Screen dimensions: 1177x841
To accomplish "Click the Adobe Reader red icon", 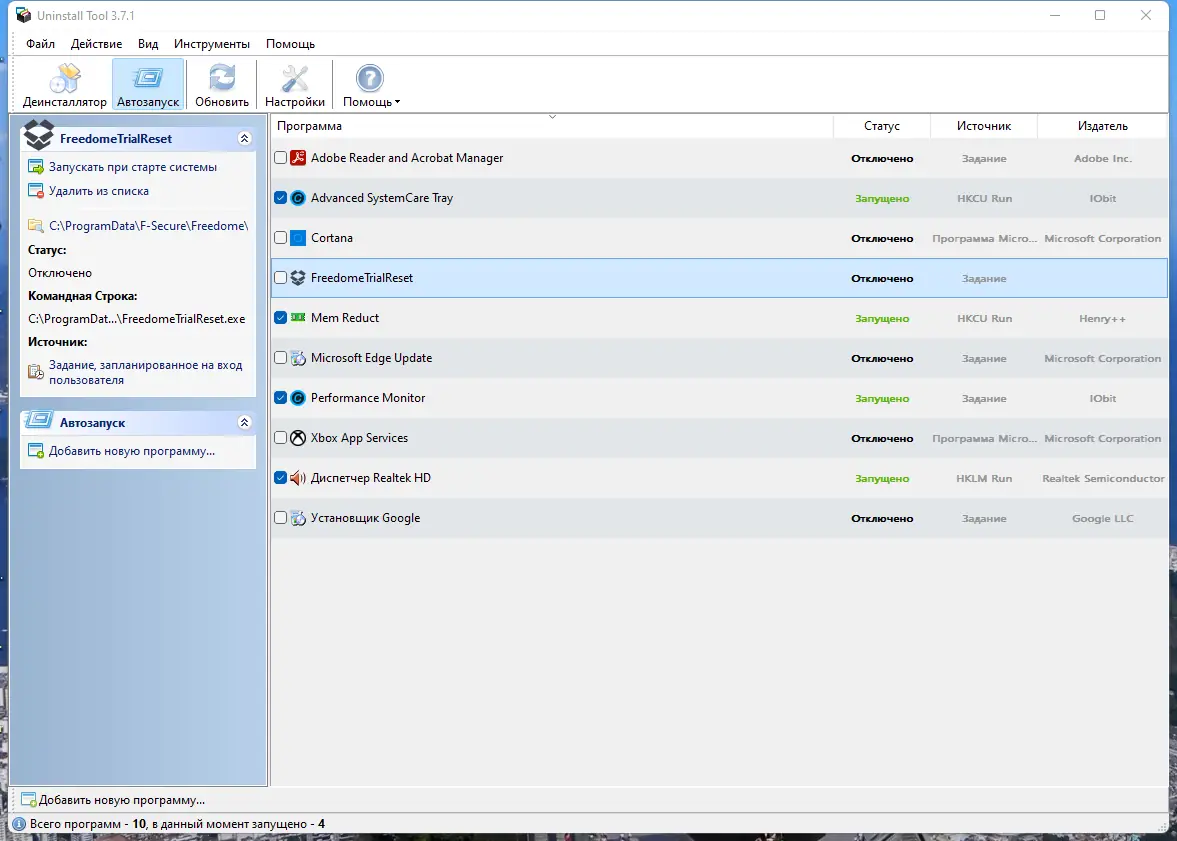I will pos(298,158).
